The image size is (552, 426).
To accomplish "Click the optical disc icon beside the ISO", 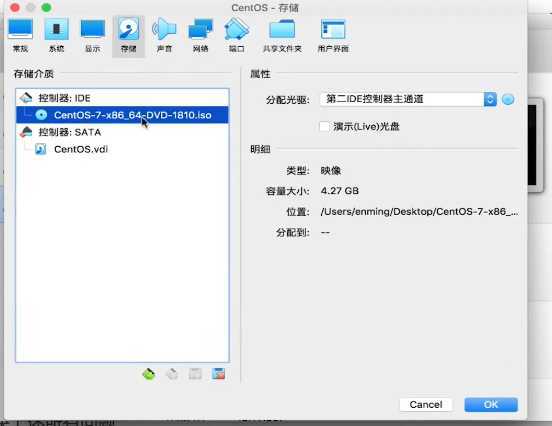I will coord(41,115).
